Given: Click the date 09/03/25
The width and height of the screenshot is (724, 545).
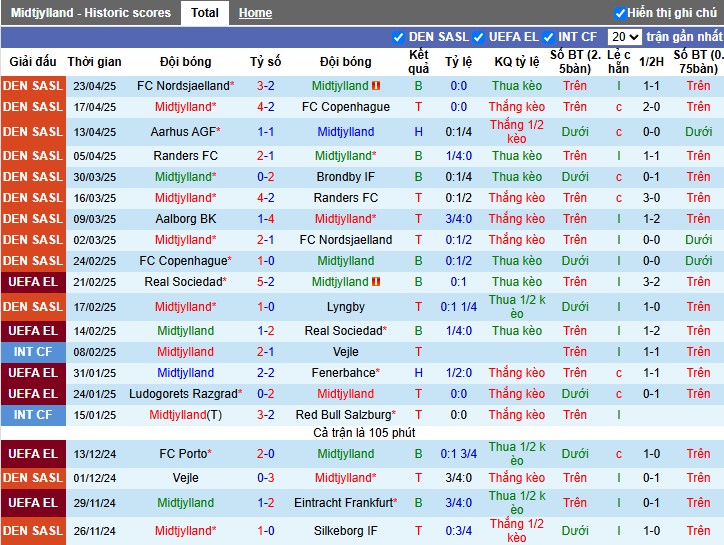Looking at the screenshot, I should 94,219.
